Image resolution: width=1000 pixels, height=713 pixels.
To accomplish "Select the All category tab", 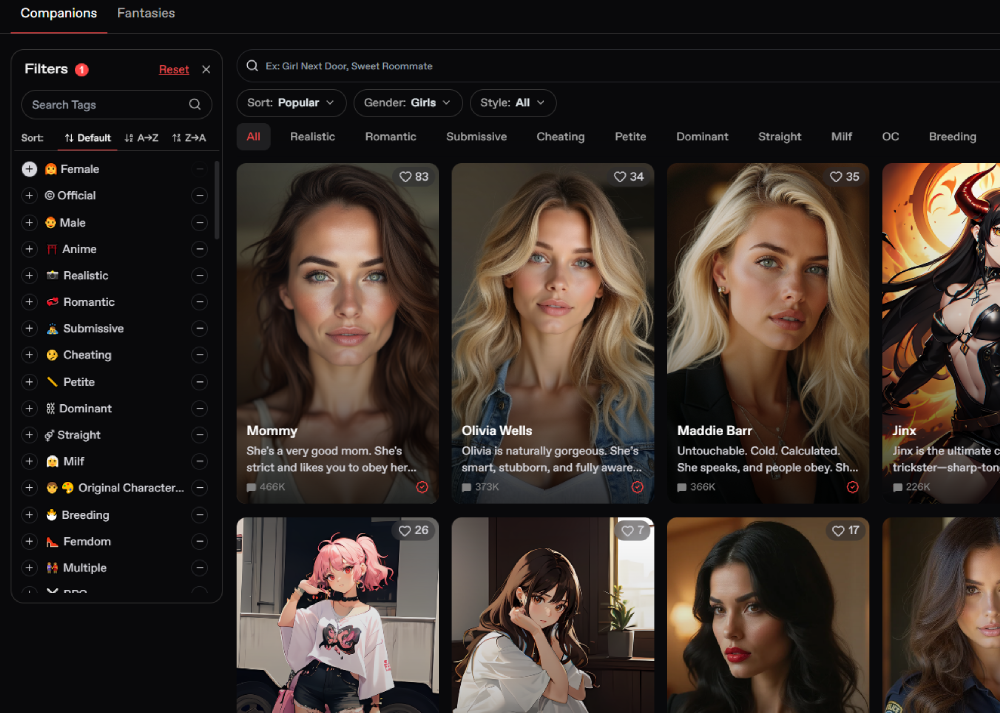I will [x=253, y=136].
